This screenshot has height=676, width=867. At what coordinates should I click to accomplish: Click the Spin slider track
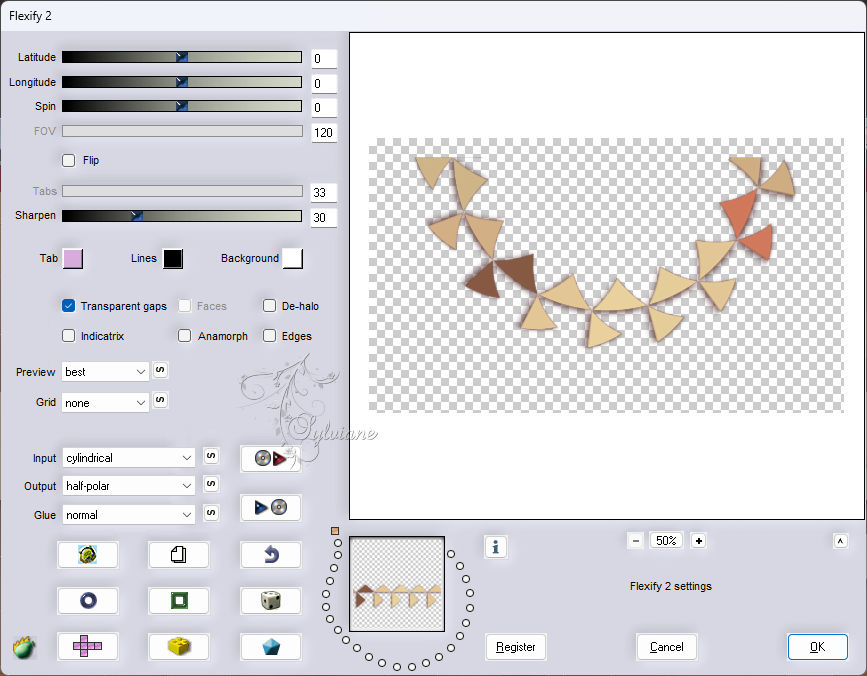182,106
